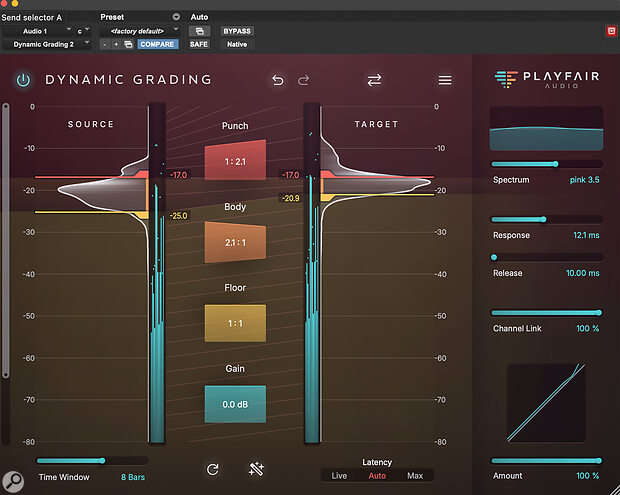Click the circular reset icon

tap(212, 469)
